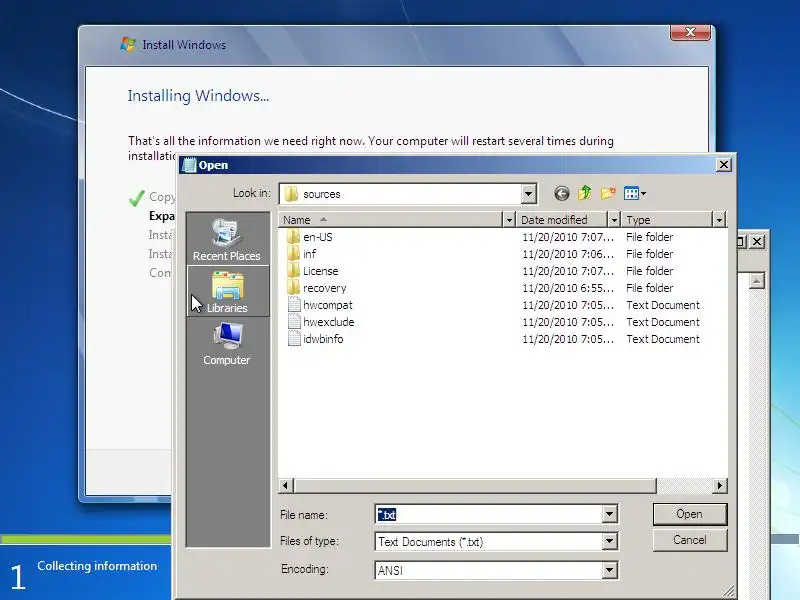The image size is (800, 600).
Task: Select the recovery folder icon
Action: coord(293,288)
